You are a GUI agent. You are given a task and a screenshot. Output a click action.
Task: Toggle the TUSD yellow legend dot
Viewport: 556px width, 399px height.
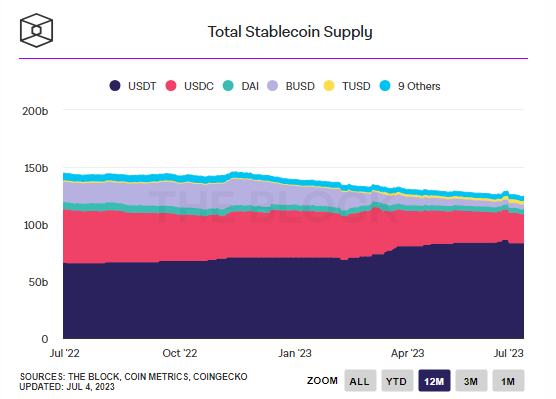(329, 86)
